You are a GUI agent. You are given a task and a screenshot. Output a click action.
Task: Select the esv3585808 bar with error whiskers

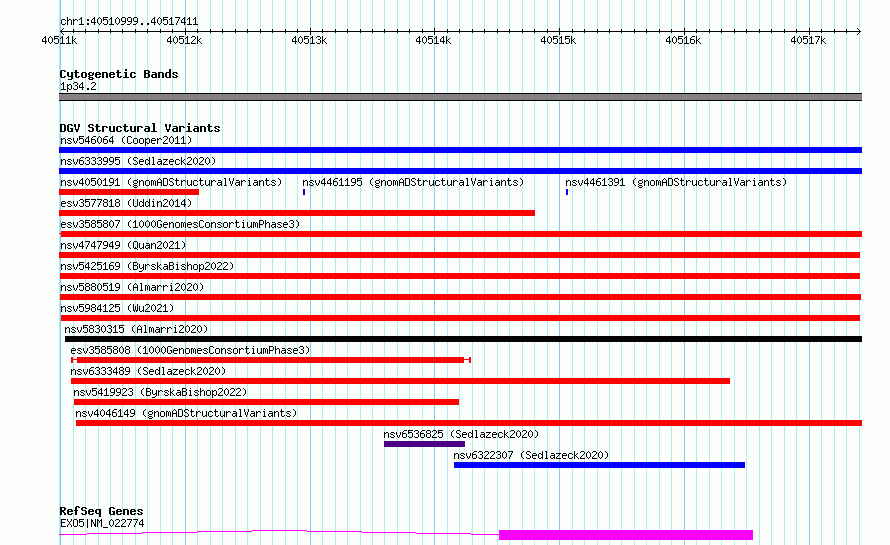(x=271, y=360)
